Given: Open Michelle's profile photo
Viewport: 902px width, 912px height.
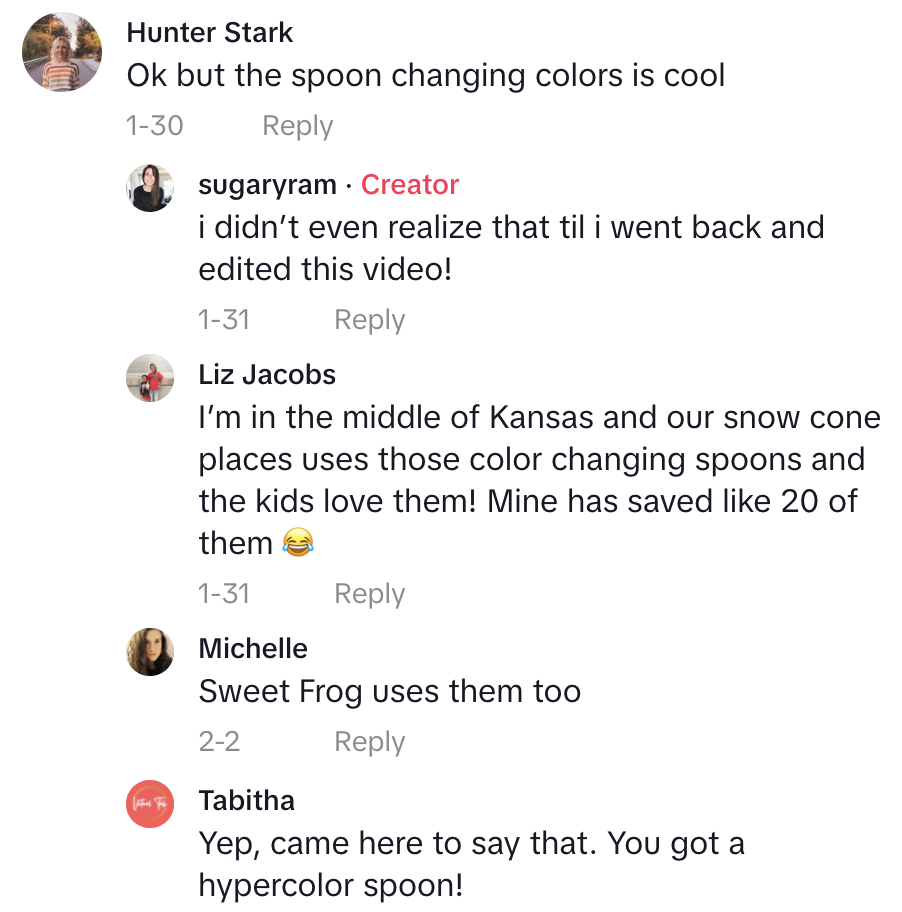Looking at the screenshot, I should tap(150, 652).
